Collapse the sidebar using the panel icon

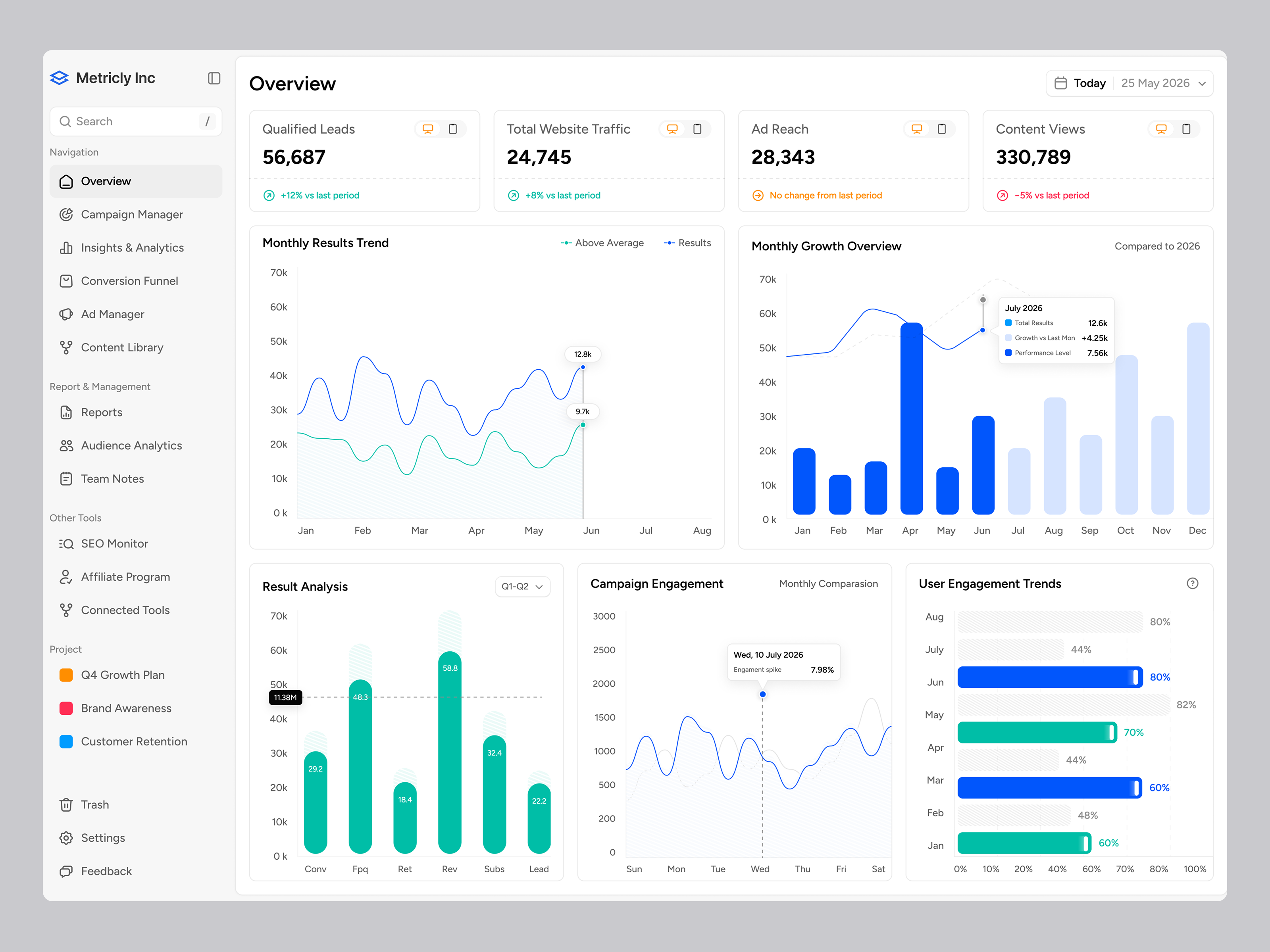point(214,78)
